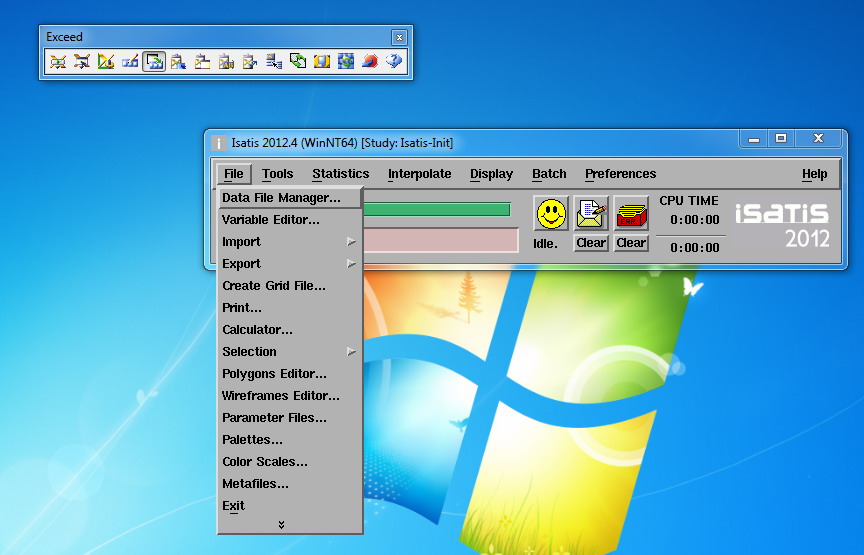Screen dimensions: 864x555
Task: Click the clipboard with AB letters icon
Action: 226,61
